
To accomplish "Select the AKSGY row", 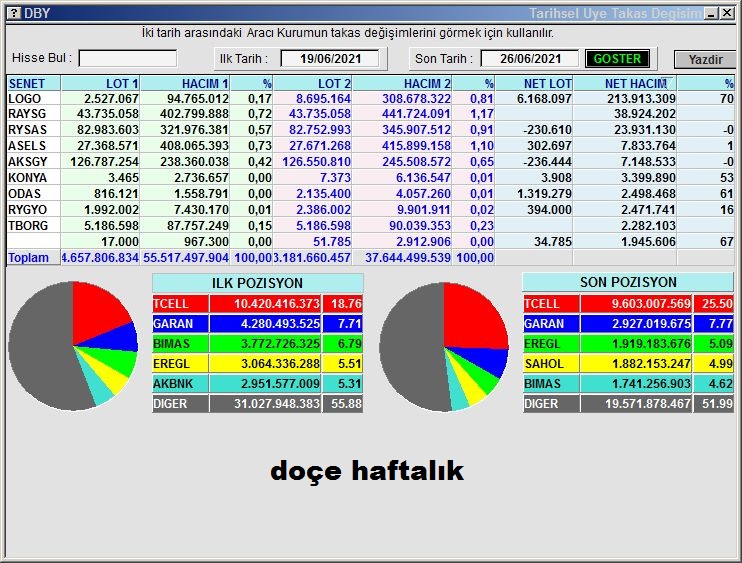I will (x=371, y=162).
